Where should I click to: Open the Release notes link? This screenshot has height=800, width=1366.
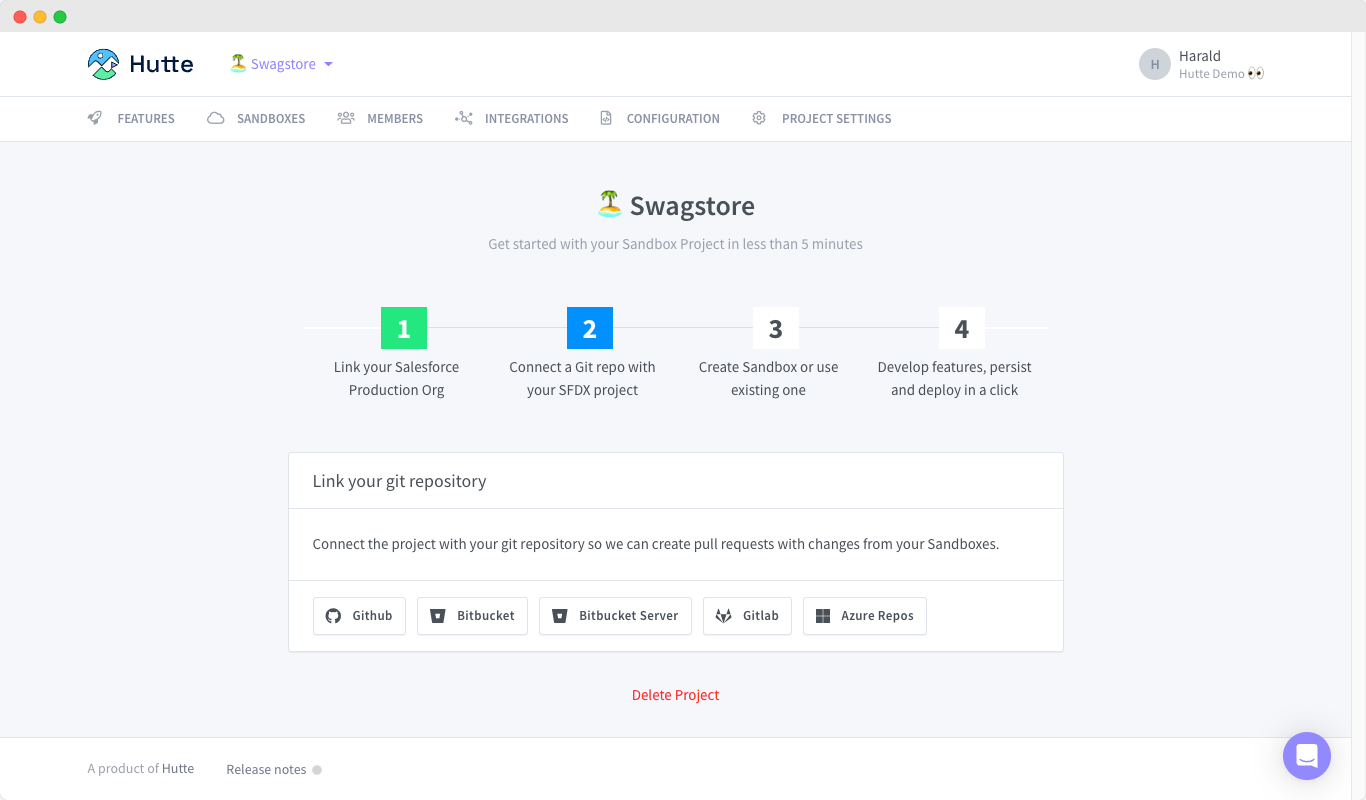tap(266, 769)
